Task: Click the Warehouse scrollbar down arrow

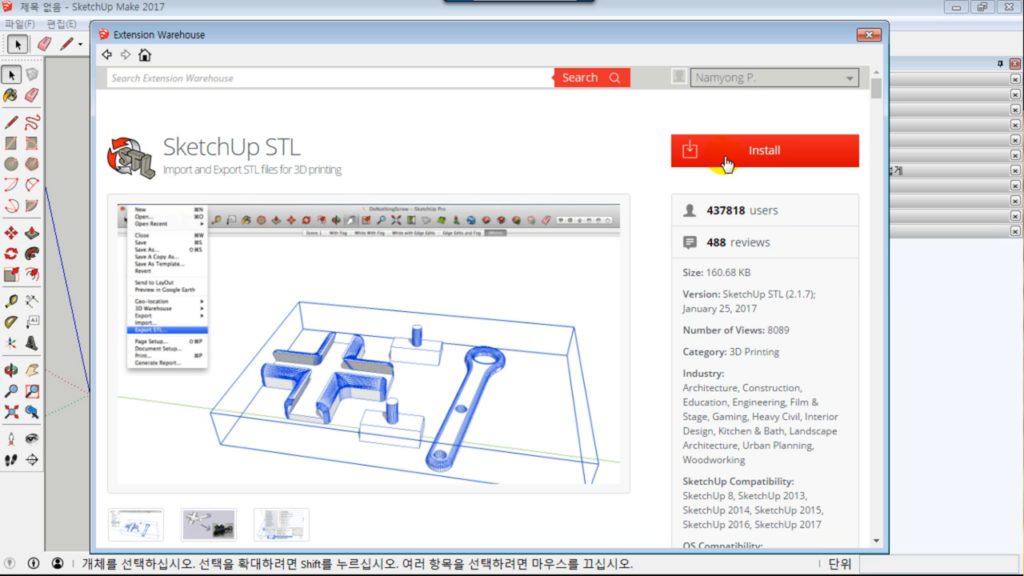Action: coord(876,541)
